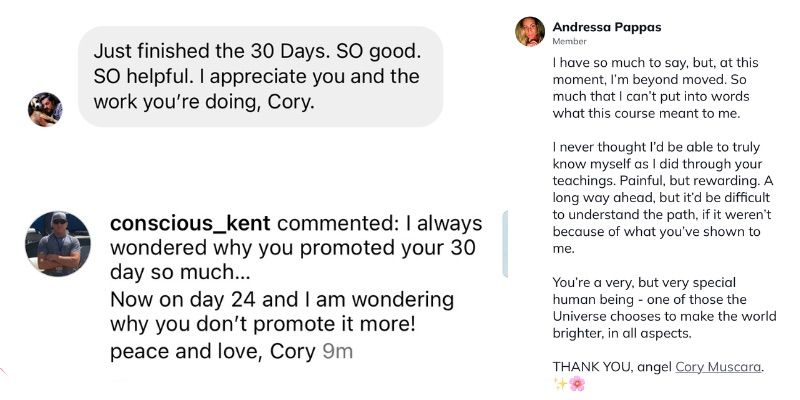Click the avatar beside the gray message bubble

click(x=45, y=109)
